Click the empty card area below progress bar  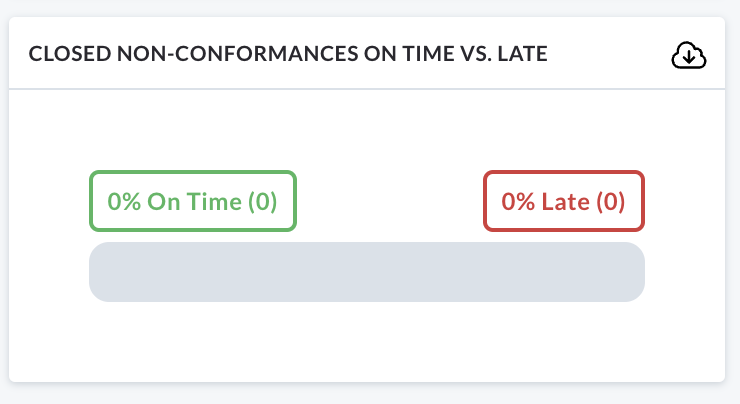click(x=367, y=342)
